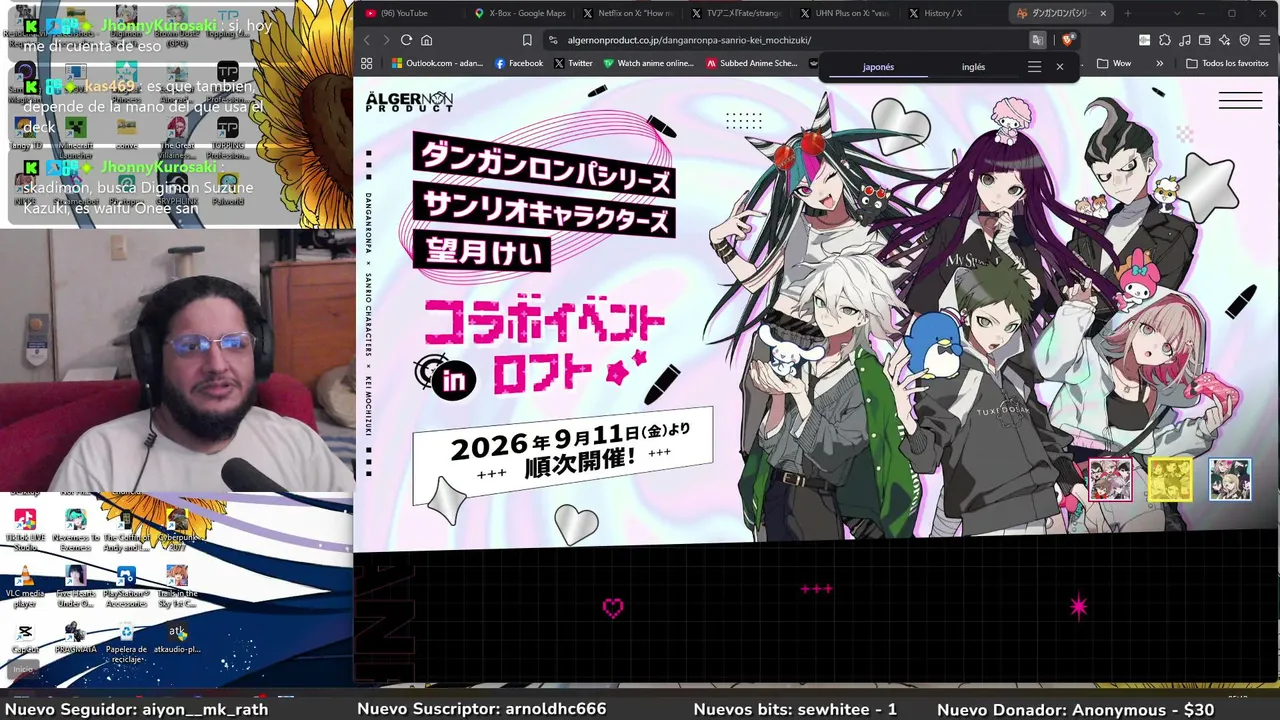This screenshot has width=1280, height=720.
Task: Open the Leo AI sparkle icon
Action: [x=1224, y=40]
